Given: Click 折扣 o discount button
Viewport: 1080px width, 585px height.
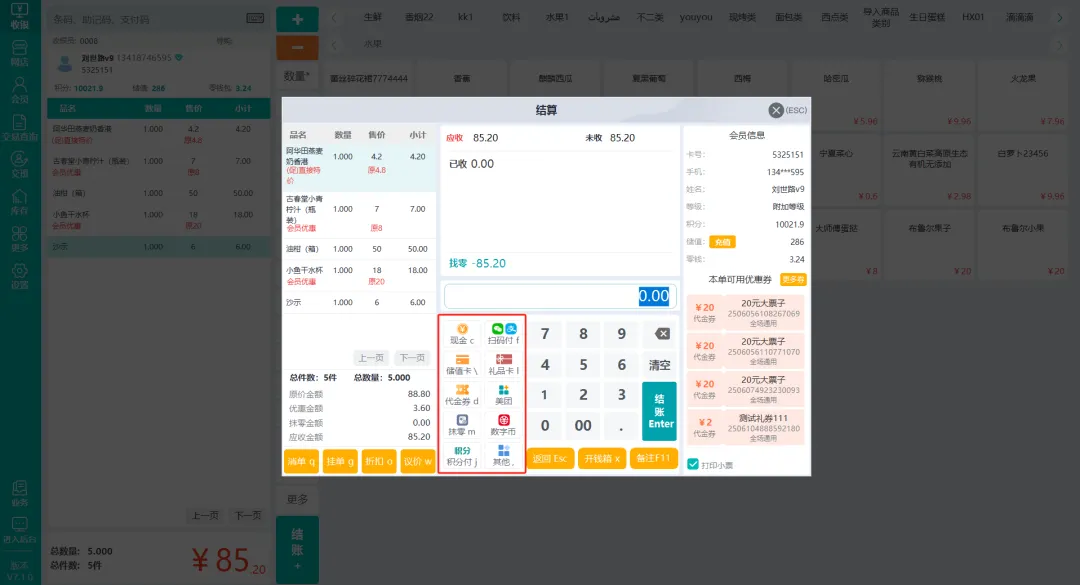Looking at the screenshot, I should 379,461.
